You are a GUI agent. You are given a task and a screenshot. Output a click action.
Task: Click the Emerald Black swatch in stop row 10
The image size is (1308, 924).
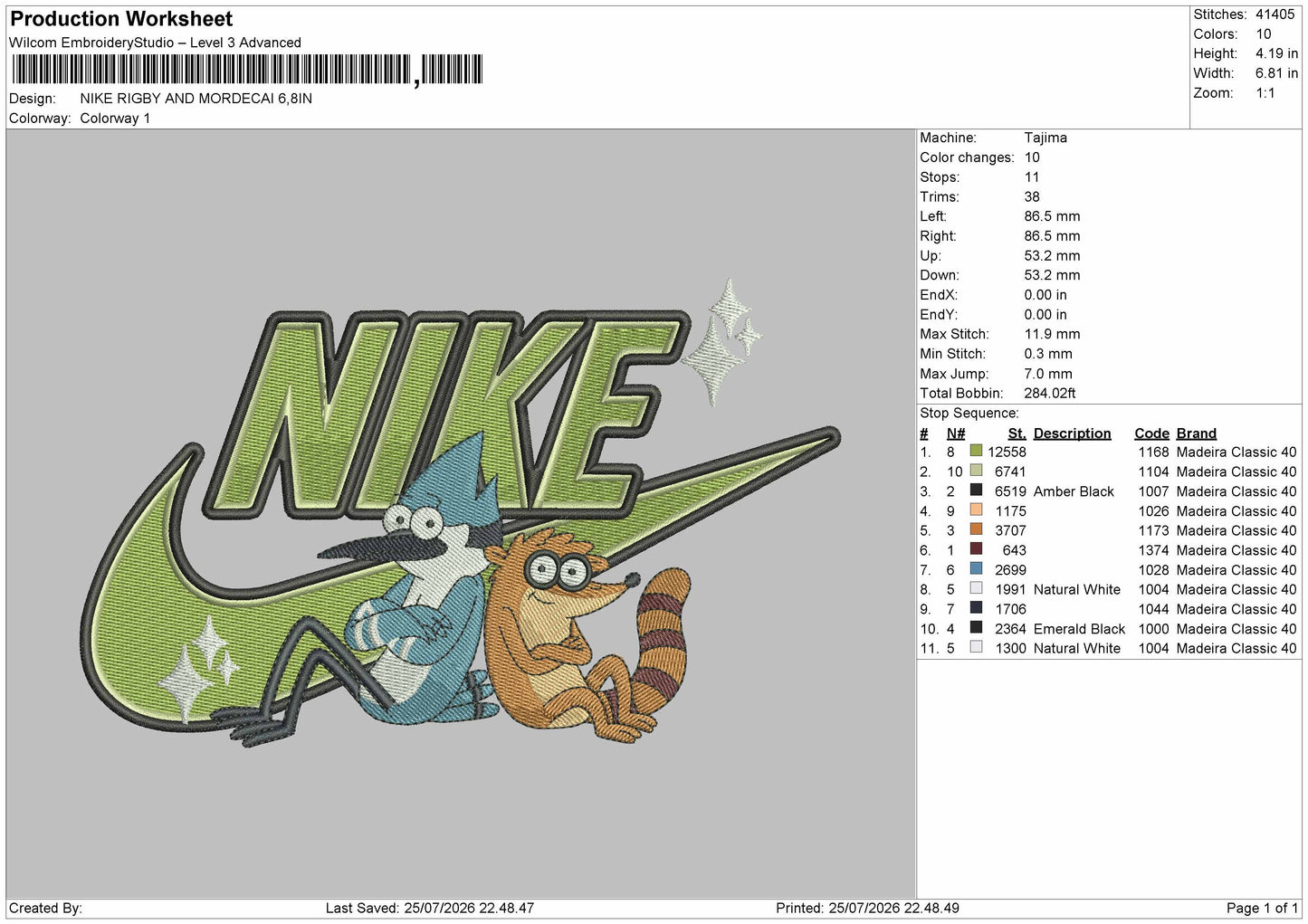click(x=976, y=628)
